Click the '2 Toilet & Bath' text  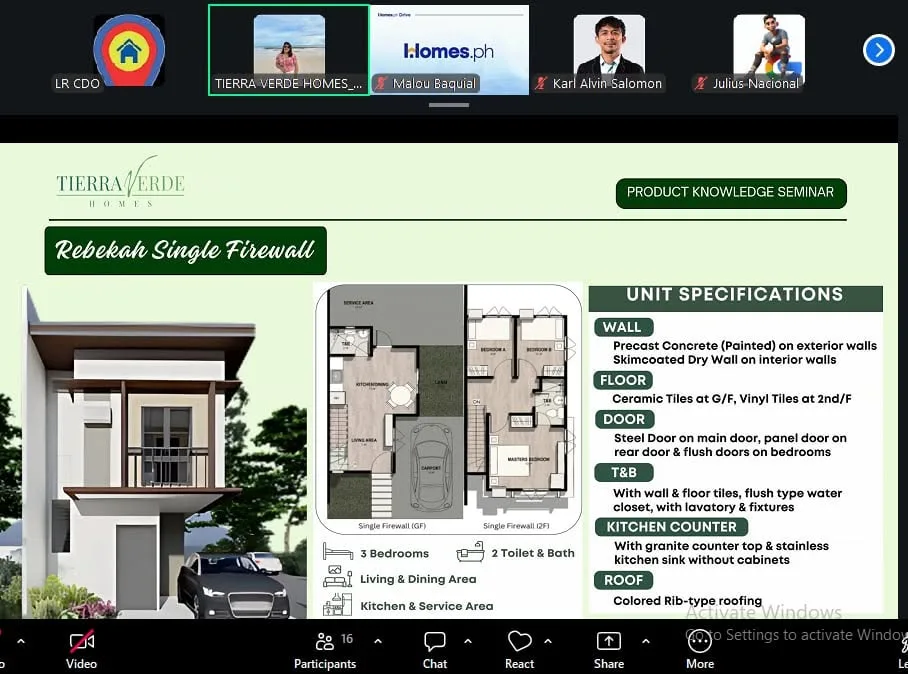(x=533, y=553)
